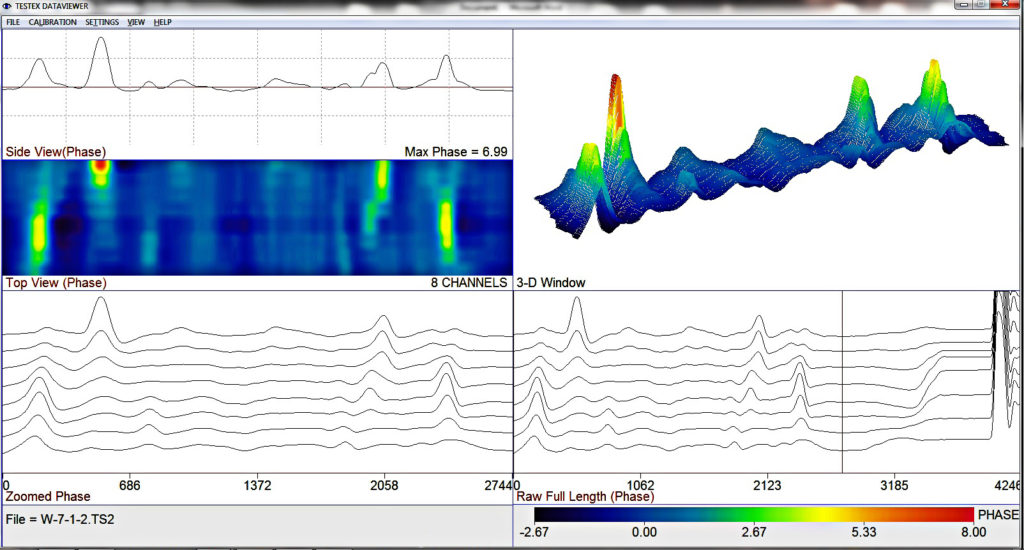This screenshot has width=1024, height=550.
Task: Open the HELP menu
Action: coord(163,22)
